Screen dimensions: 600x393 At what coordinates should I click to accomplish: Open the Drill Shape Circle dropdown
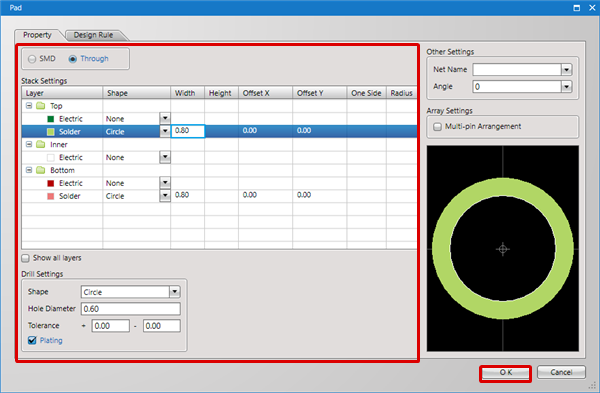(x=174, y=292)
